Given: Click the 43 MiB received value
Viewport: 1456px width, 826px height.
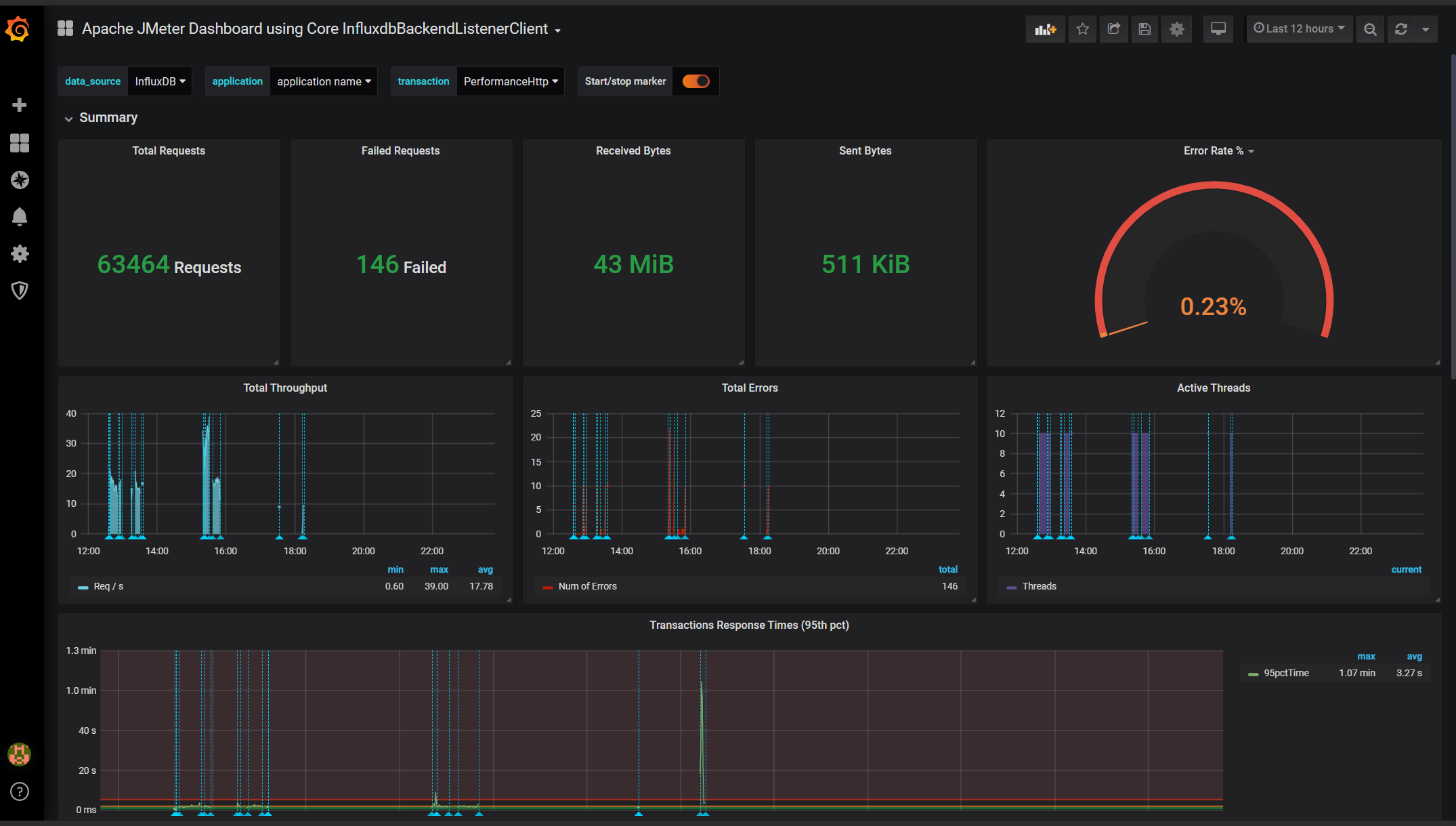Looking at the screenshot, I should click(633, 265).
